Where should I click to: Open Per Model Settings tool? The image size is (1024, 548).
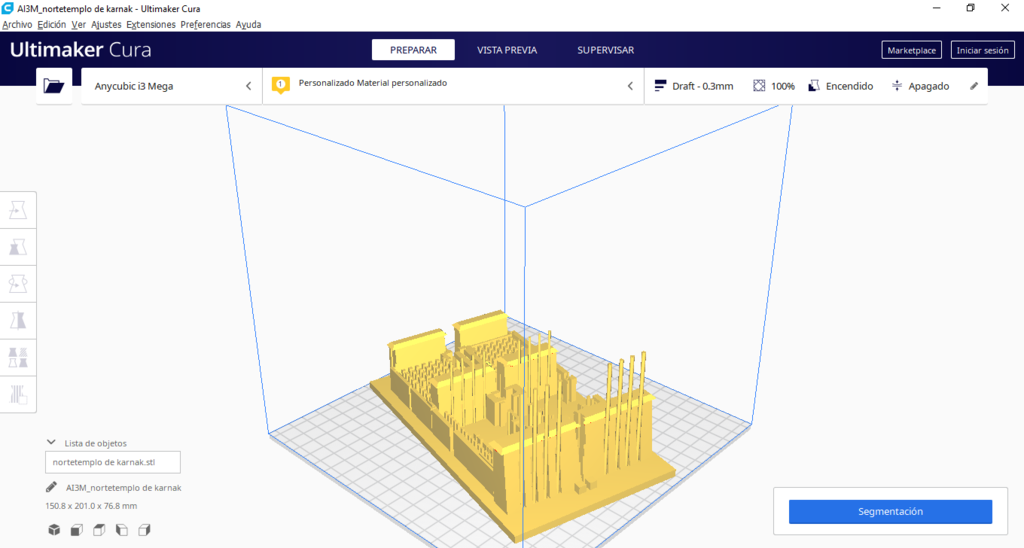click(18, 357)
